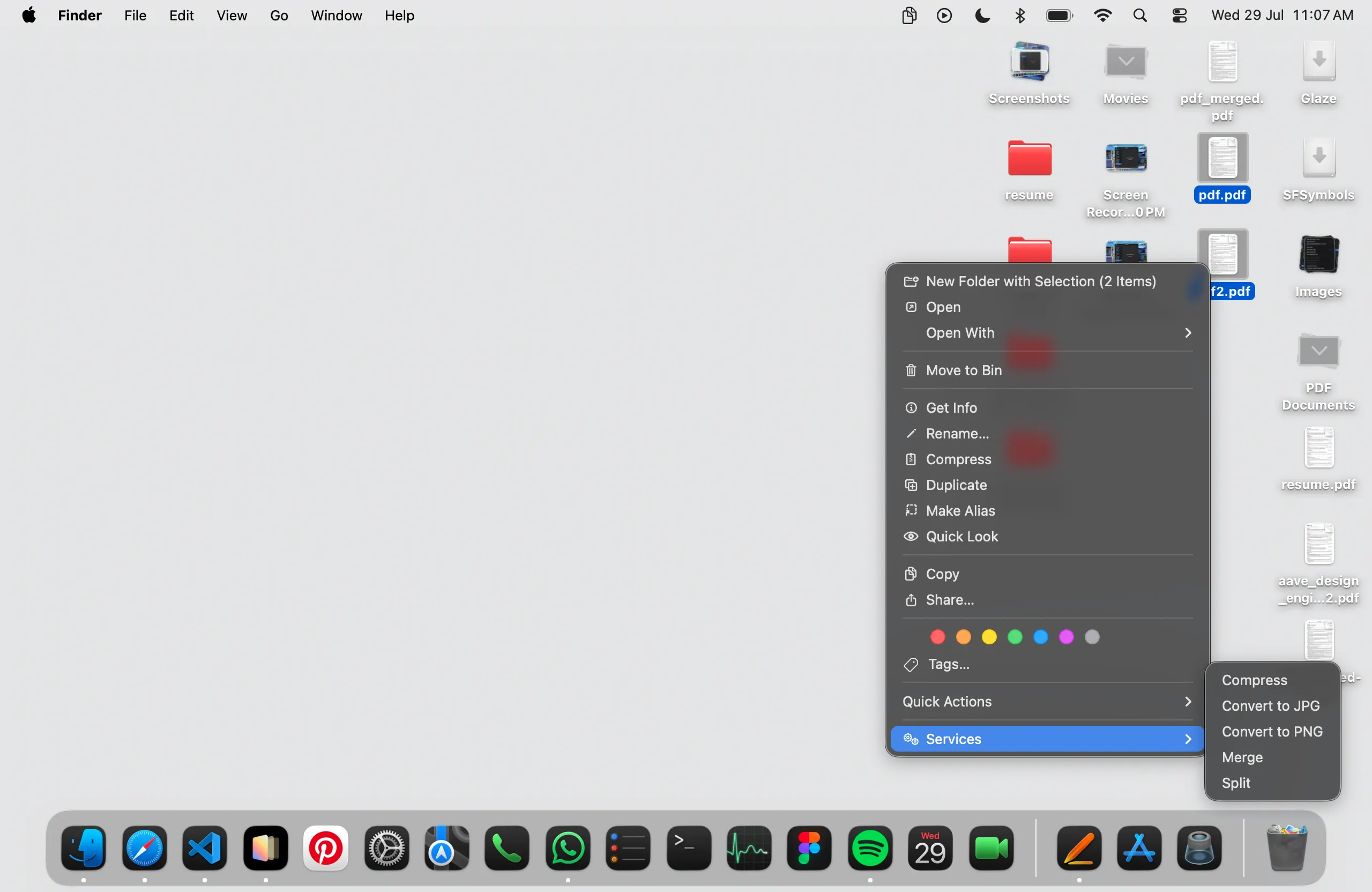Screen dimensions: 1372x892
Task: Apply the purple tag color
Action: [x=1067, y=637]
